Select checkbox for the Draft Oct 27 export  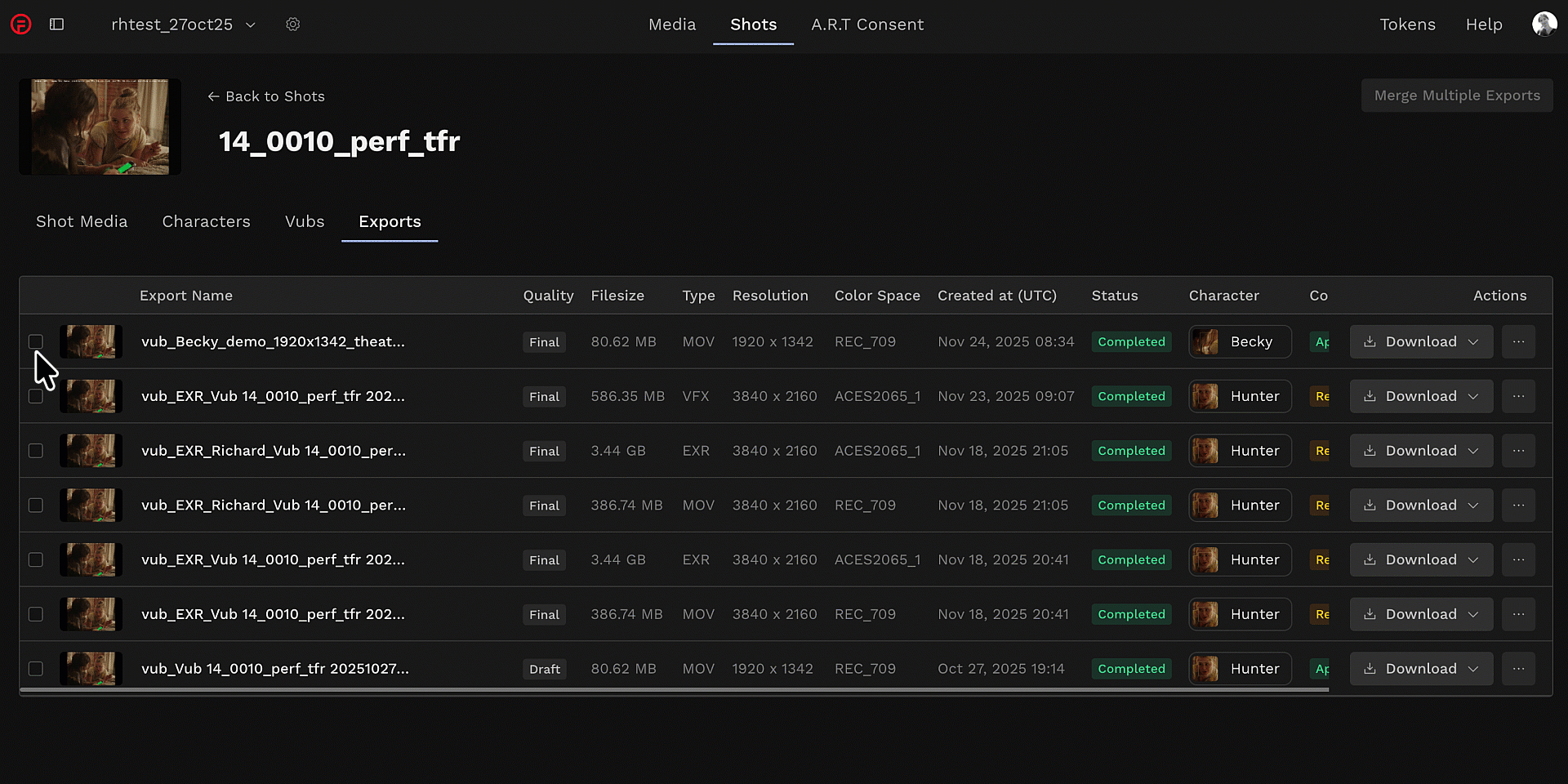click(36, 669)
